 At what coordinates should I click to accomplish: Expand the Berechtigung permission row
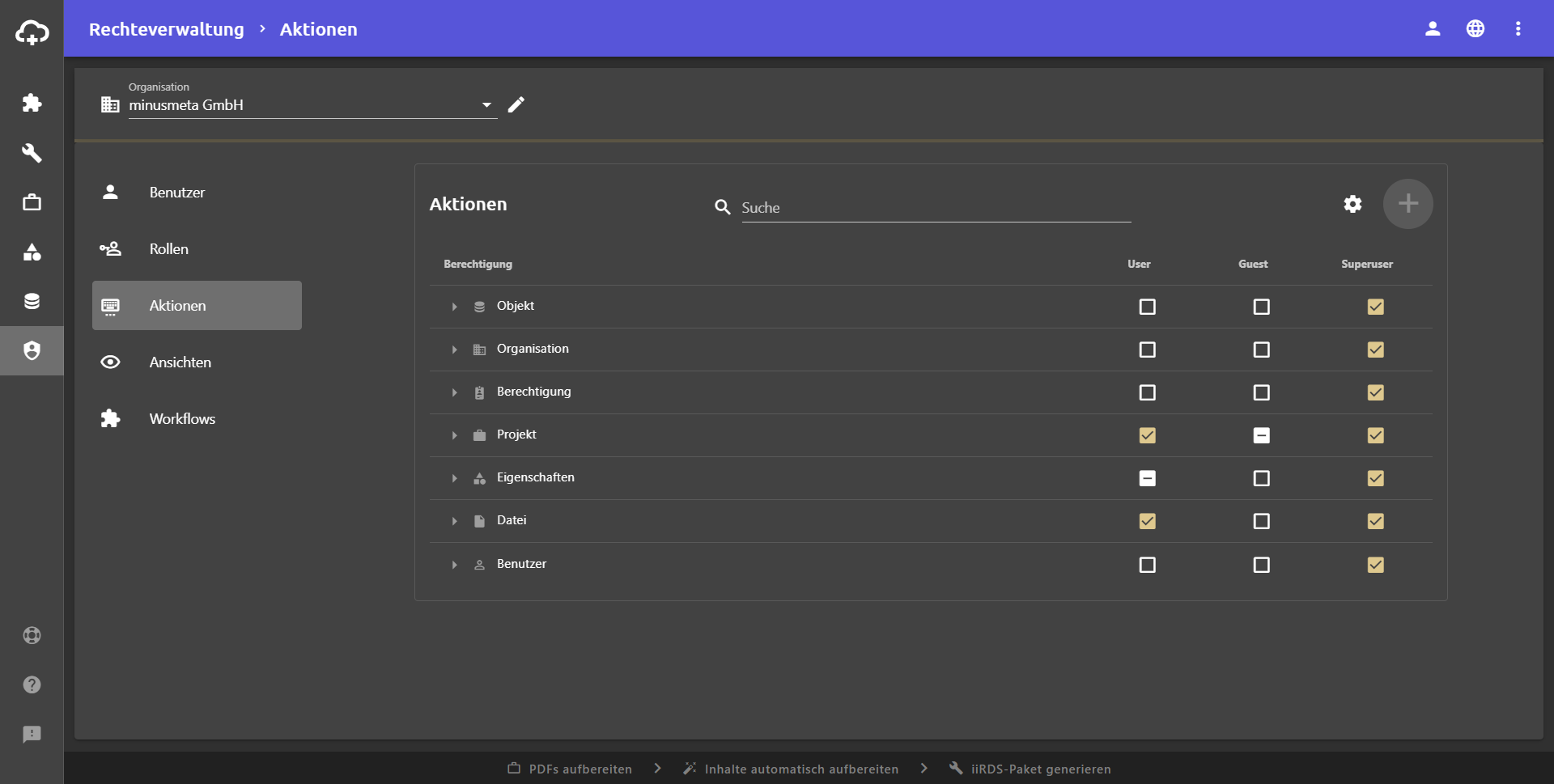pos(454,392)
